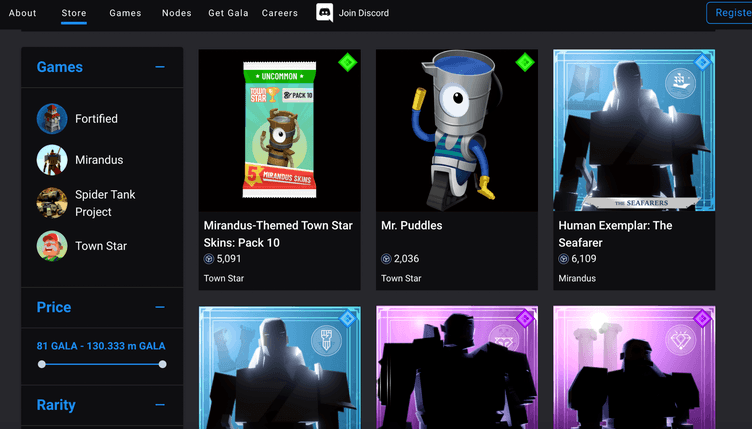The height and width of the screenshot is (429, 752).
Task: Click the fist emblem on blue exemplar card
Action: 326,341
